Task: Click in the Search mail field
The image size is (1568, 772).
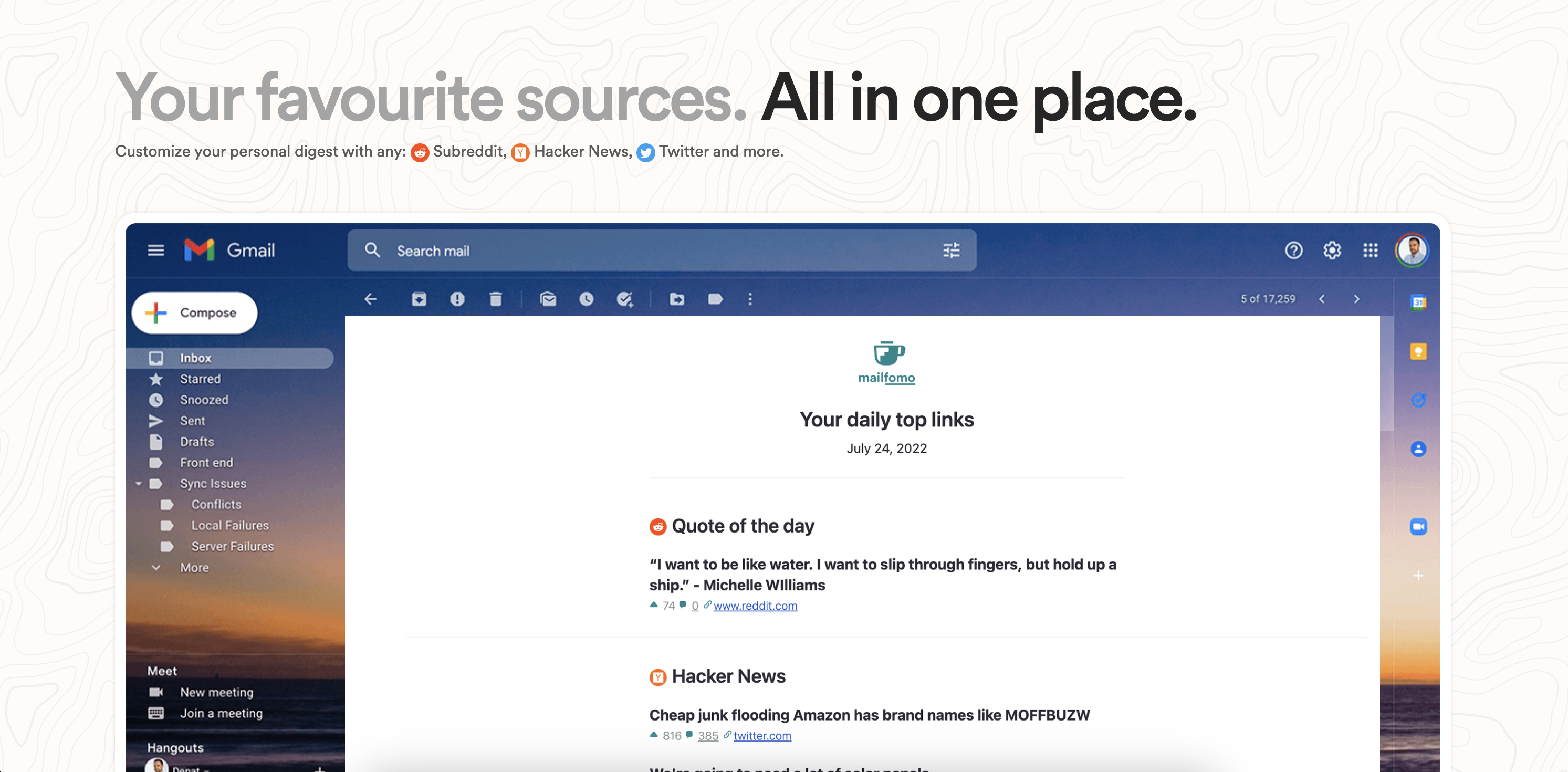Action: click(662, 250)
